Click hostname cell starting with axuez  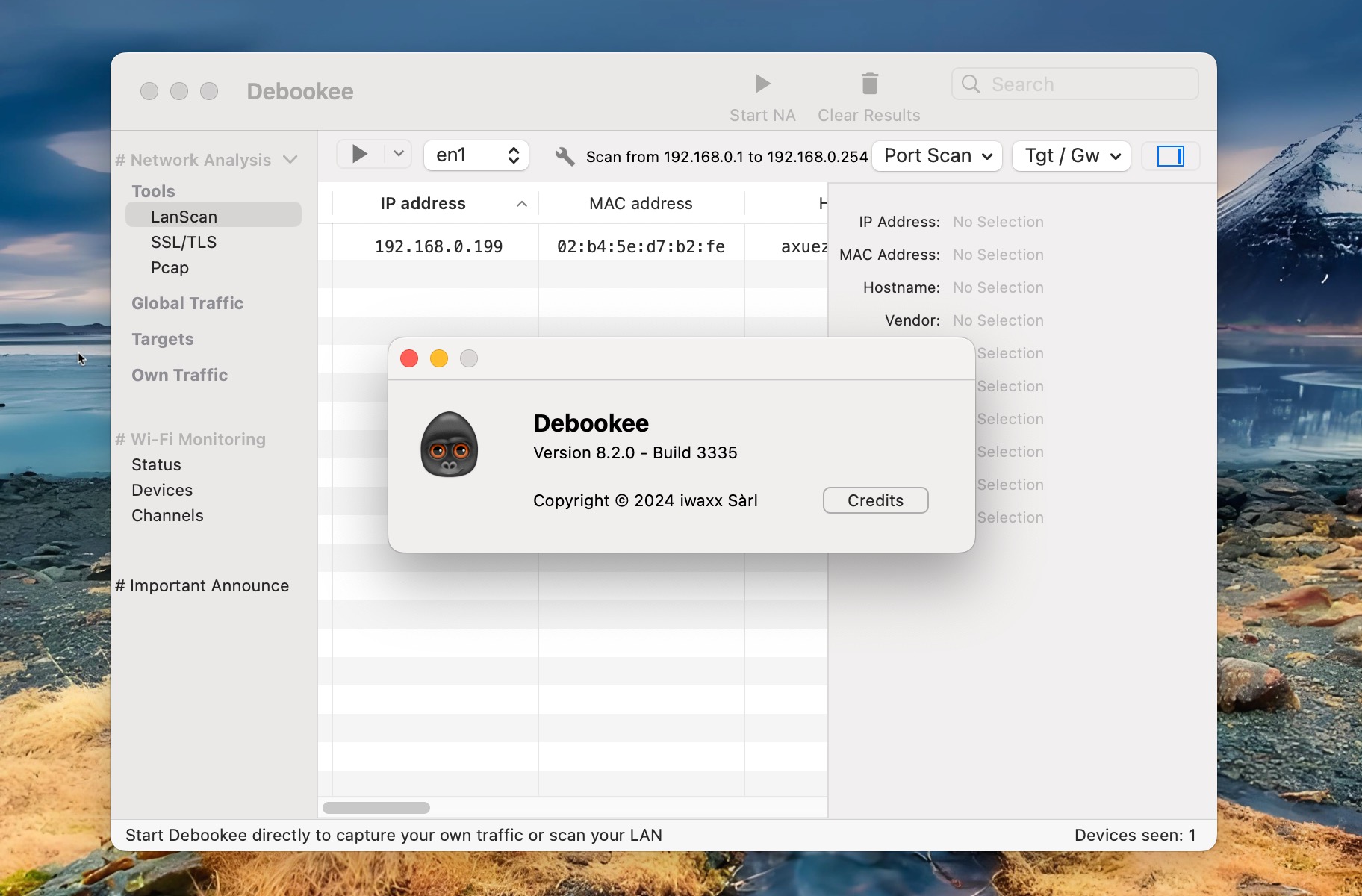point(804,246)
